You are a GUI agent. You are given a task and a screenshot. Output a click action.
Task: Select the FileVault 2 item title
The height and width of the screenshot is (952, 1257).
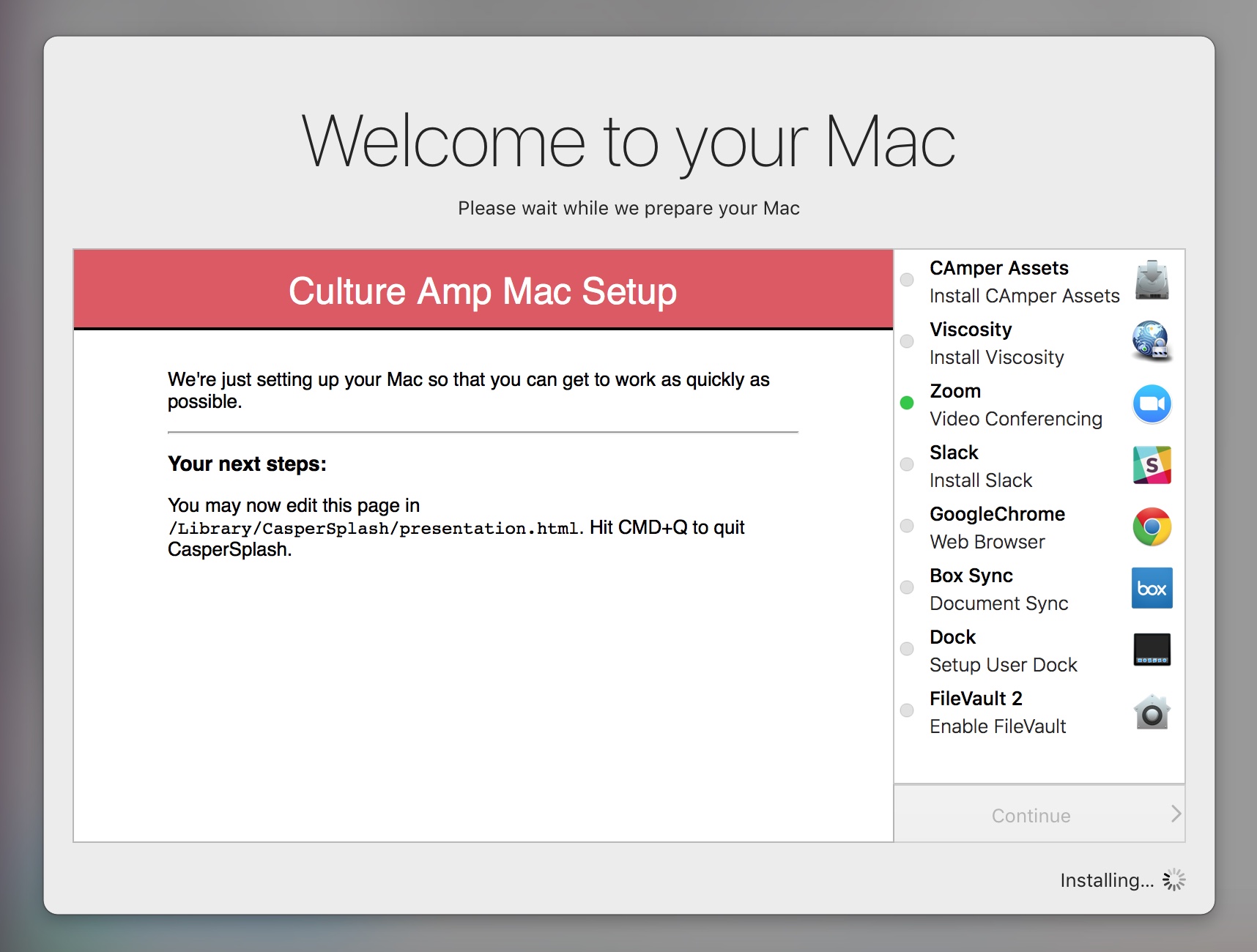[976, 699]
